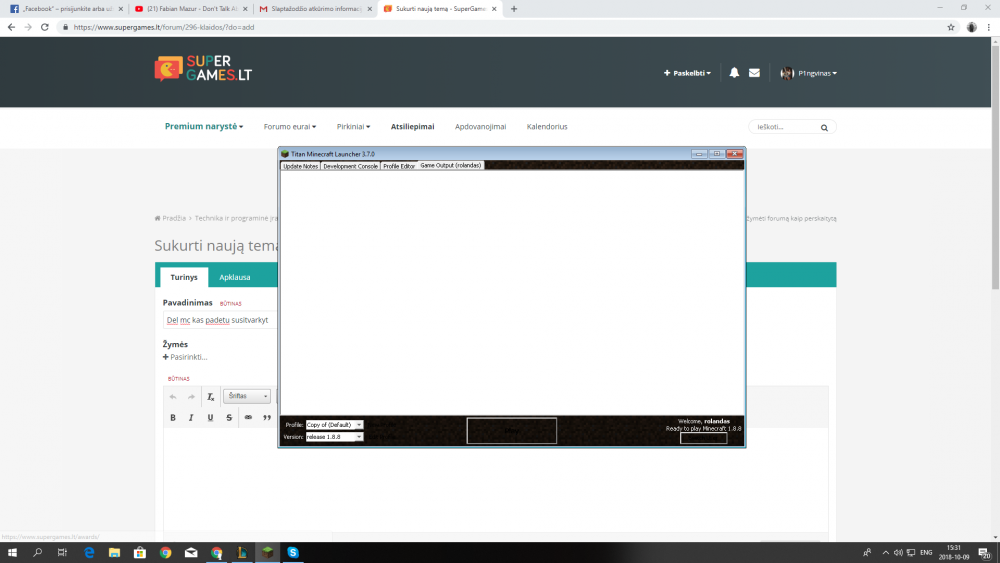Click the Play button in the launcher
Screen dimensions: 1000x563
tap(511, 430)
